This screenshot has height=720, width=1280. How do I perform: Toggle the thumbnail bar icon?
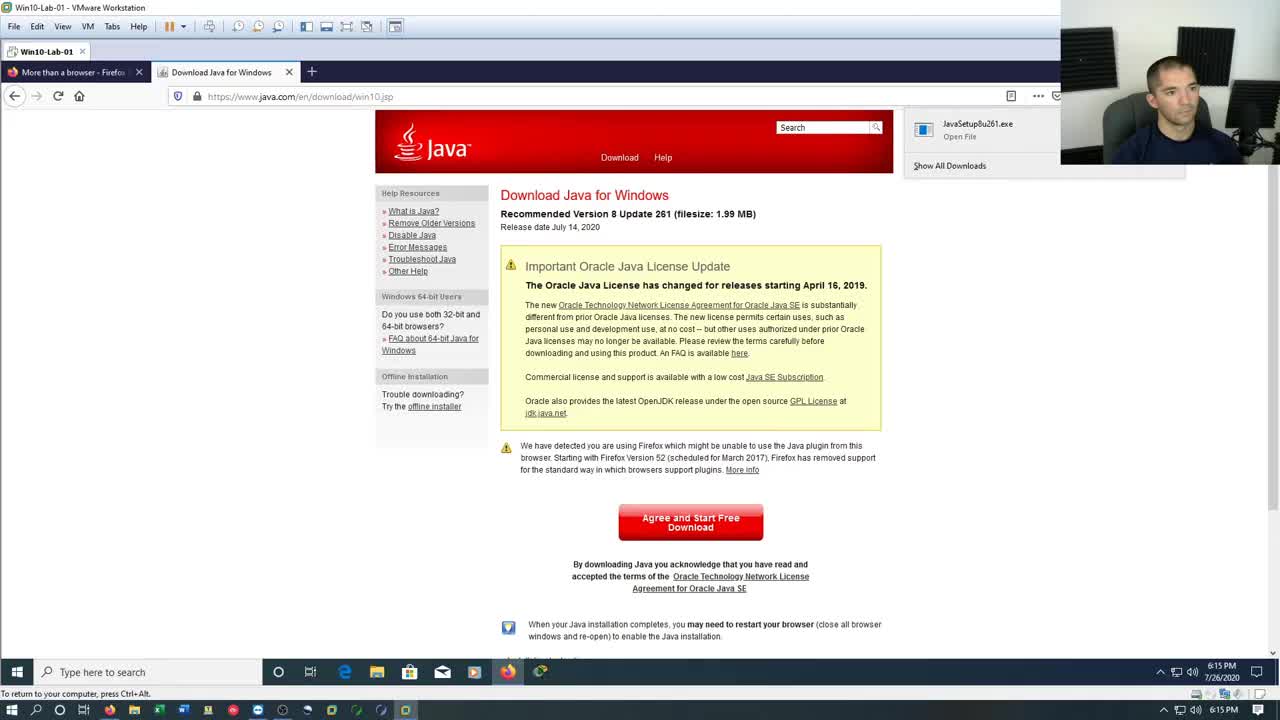(326, 26)
